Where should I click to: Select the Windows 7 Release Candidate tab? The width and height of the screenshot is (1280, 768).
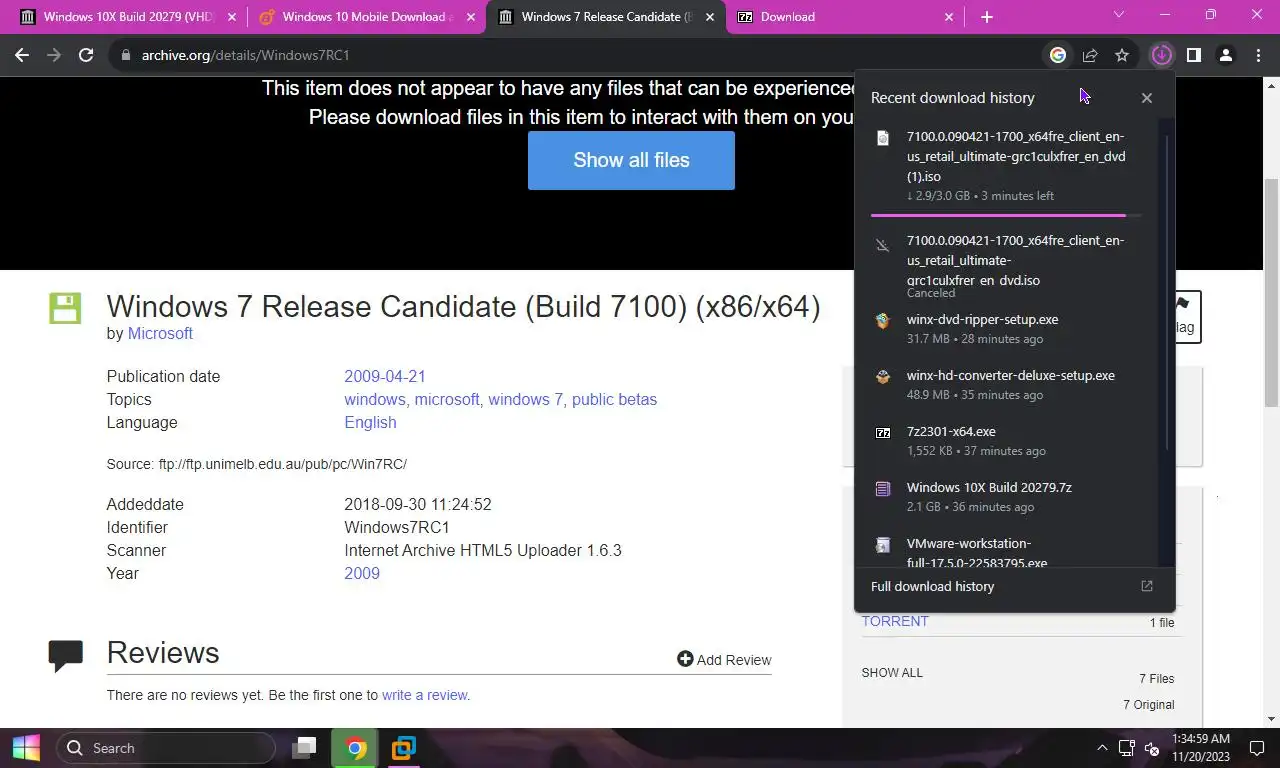coord(606,17)
